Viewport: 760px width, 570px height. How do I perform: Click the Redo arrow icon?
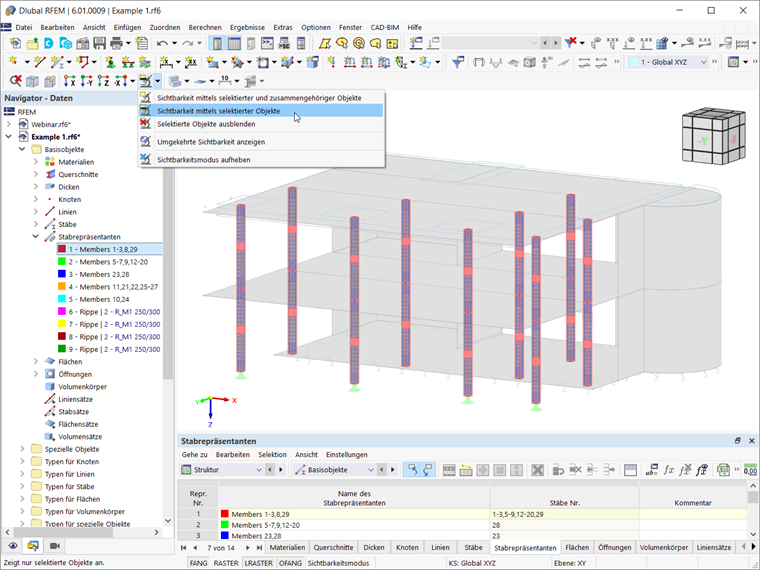188,44
